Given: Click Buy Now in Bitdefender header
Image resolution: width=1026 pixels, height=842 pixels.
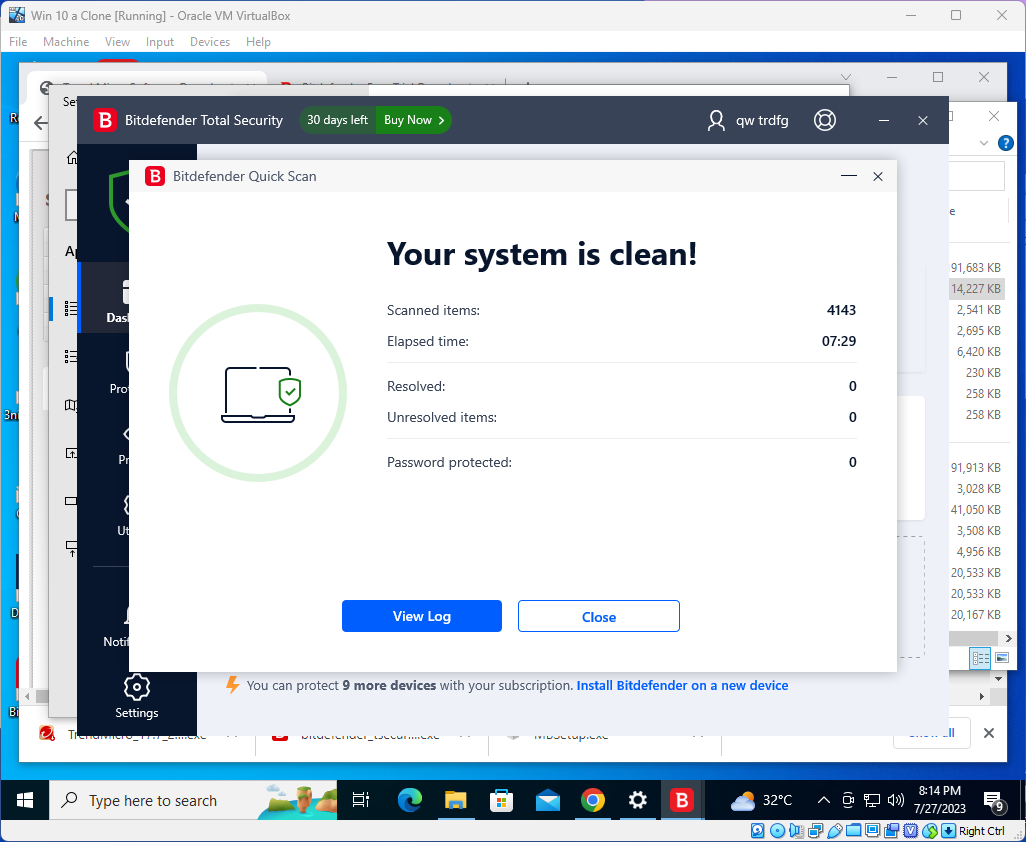Looking at the screenshot, I should [x=414, y=120].
